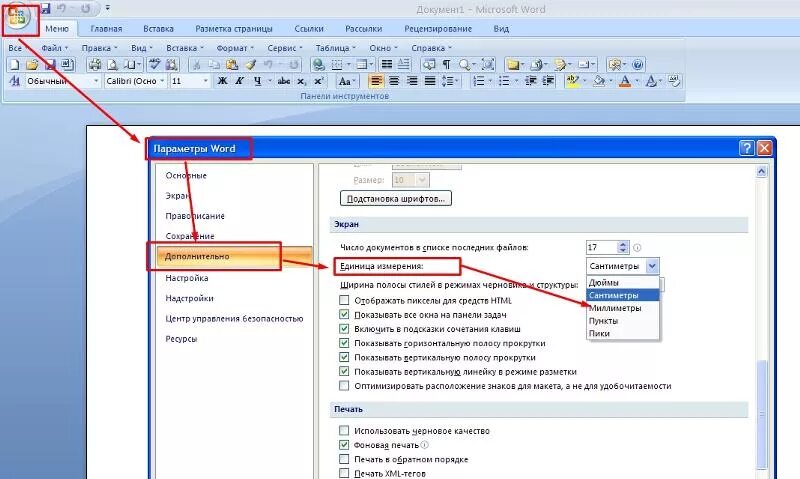Open the Рецензирование ribbon tab
The height and width of the screenshot is (479, 800).
tap(438, 29)
